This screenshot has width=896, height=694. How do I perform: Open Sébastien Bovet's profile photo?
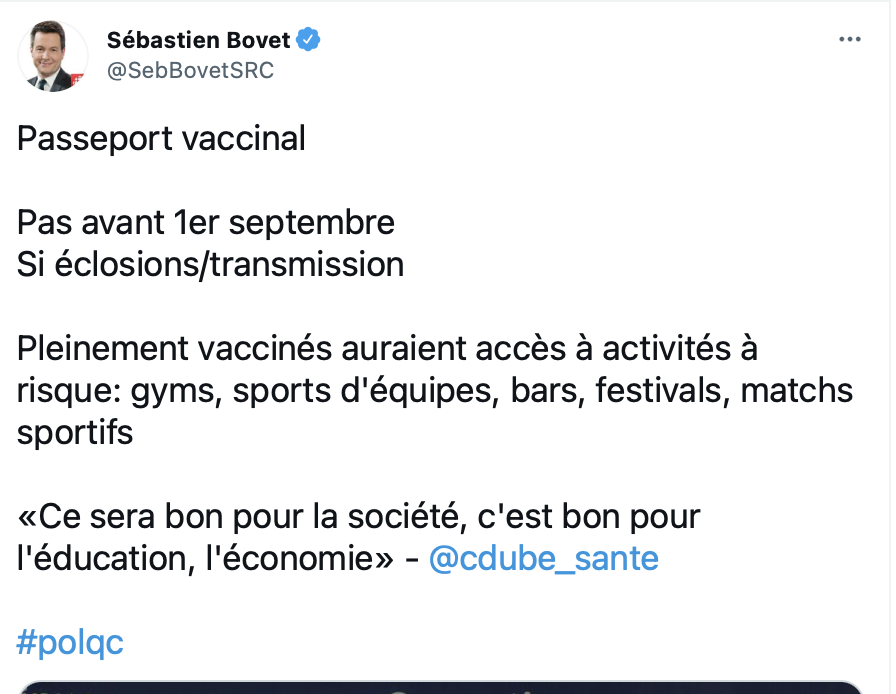point(53,56)
